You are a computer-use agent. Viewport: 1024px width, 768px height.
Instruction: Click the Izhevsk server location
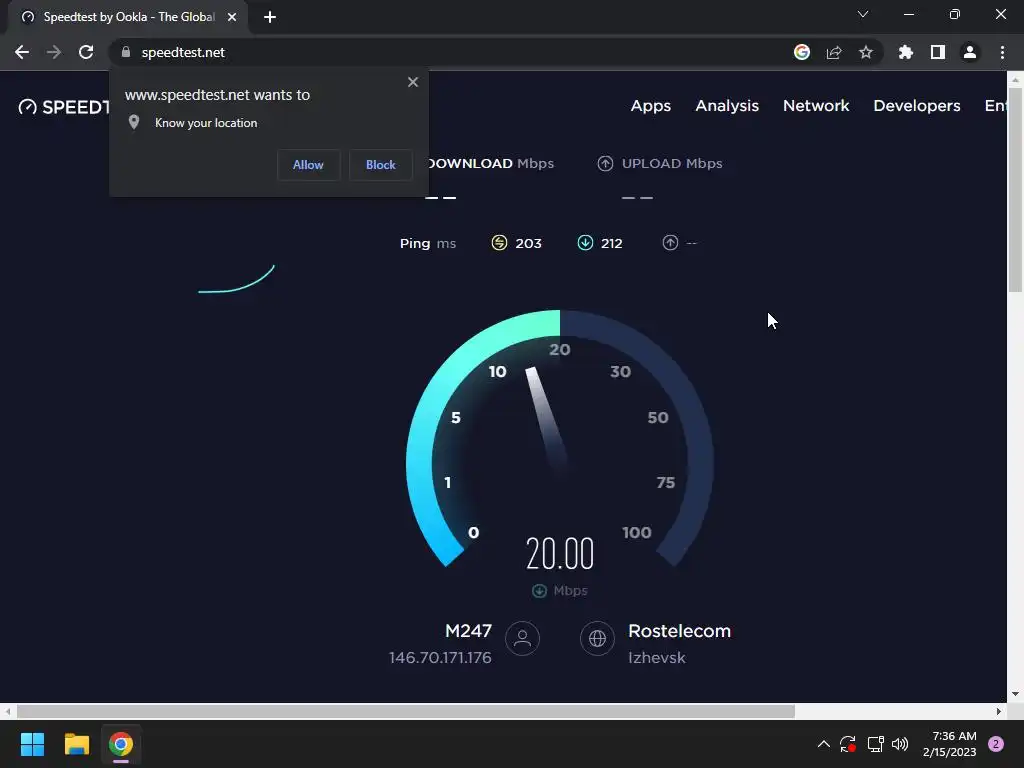click(657, 658)
